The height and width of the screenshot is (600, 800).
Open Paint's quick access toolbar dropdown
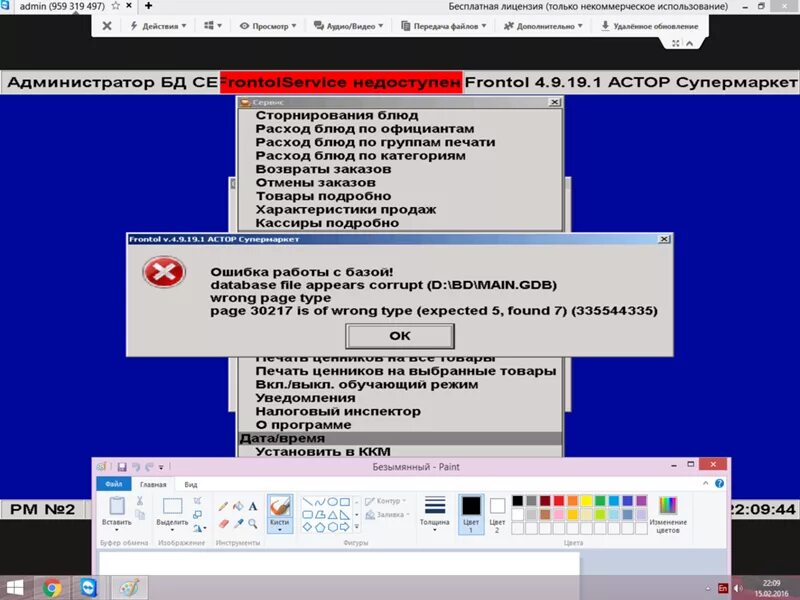161,467
